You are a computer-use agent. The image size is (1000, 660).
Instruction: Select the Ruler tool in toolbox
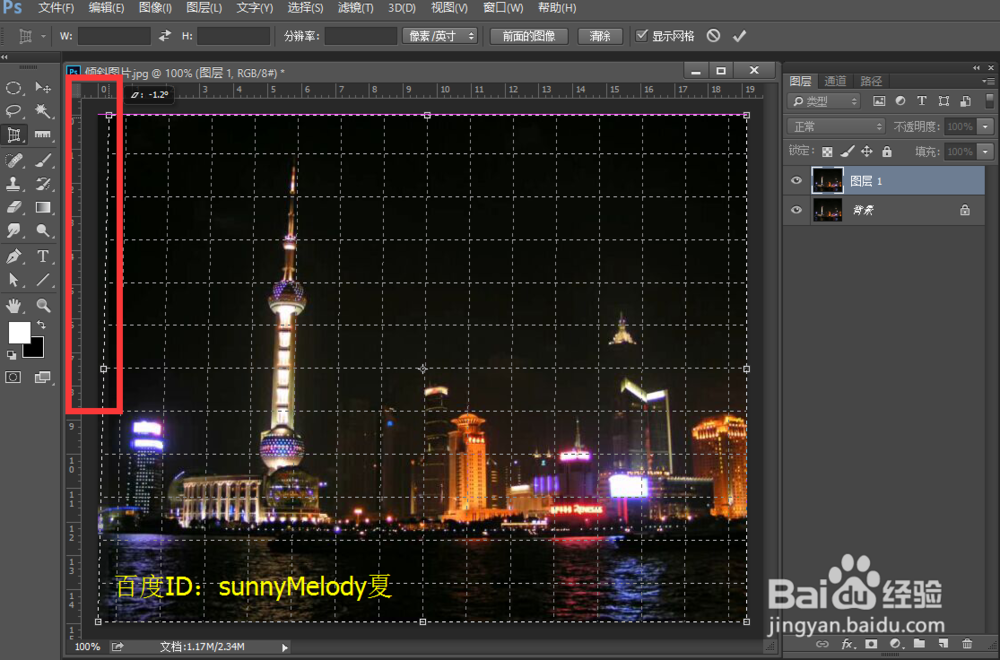[43, 135]
